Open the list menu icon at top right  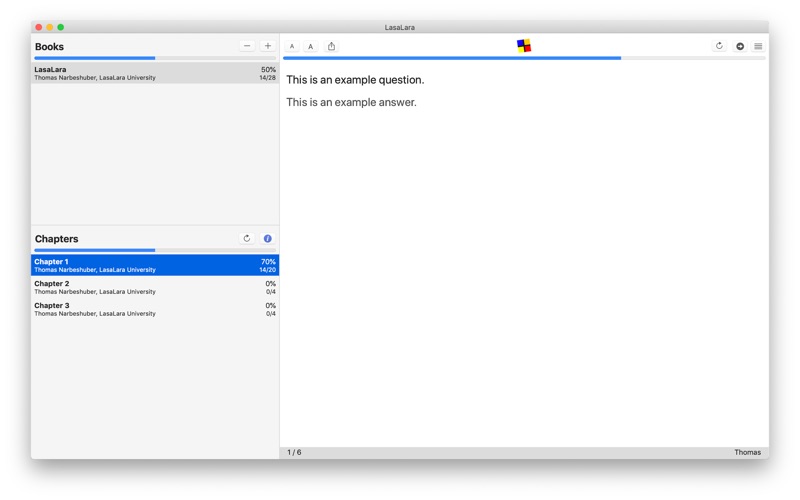[x=758, y=46]
